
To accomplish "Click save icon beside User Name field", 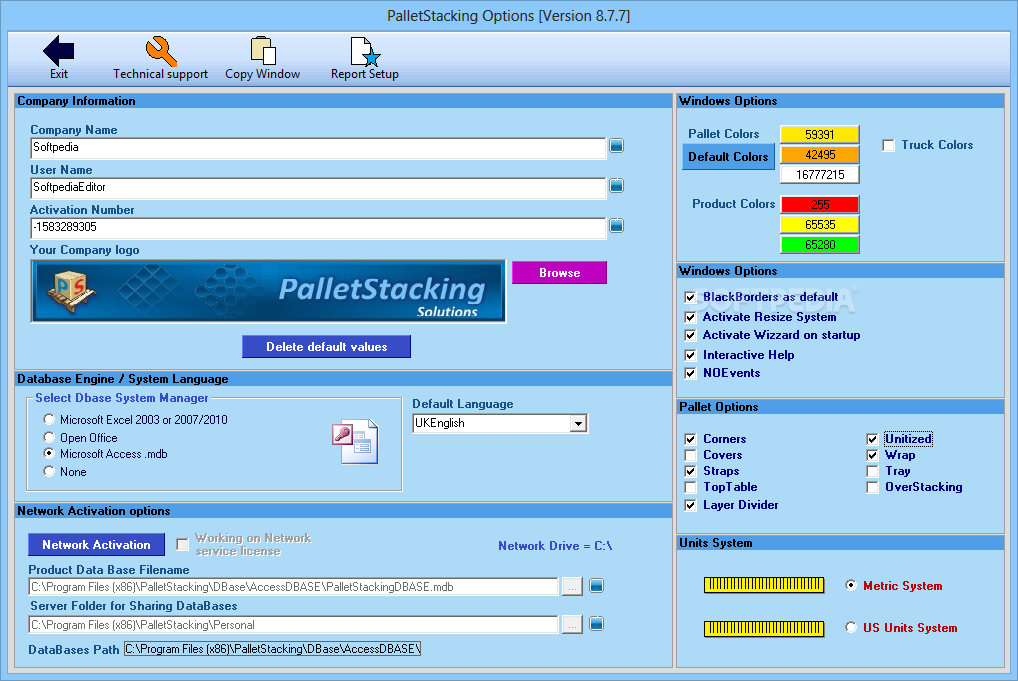I will pos(617,186).
